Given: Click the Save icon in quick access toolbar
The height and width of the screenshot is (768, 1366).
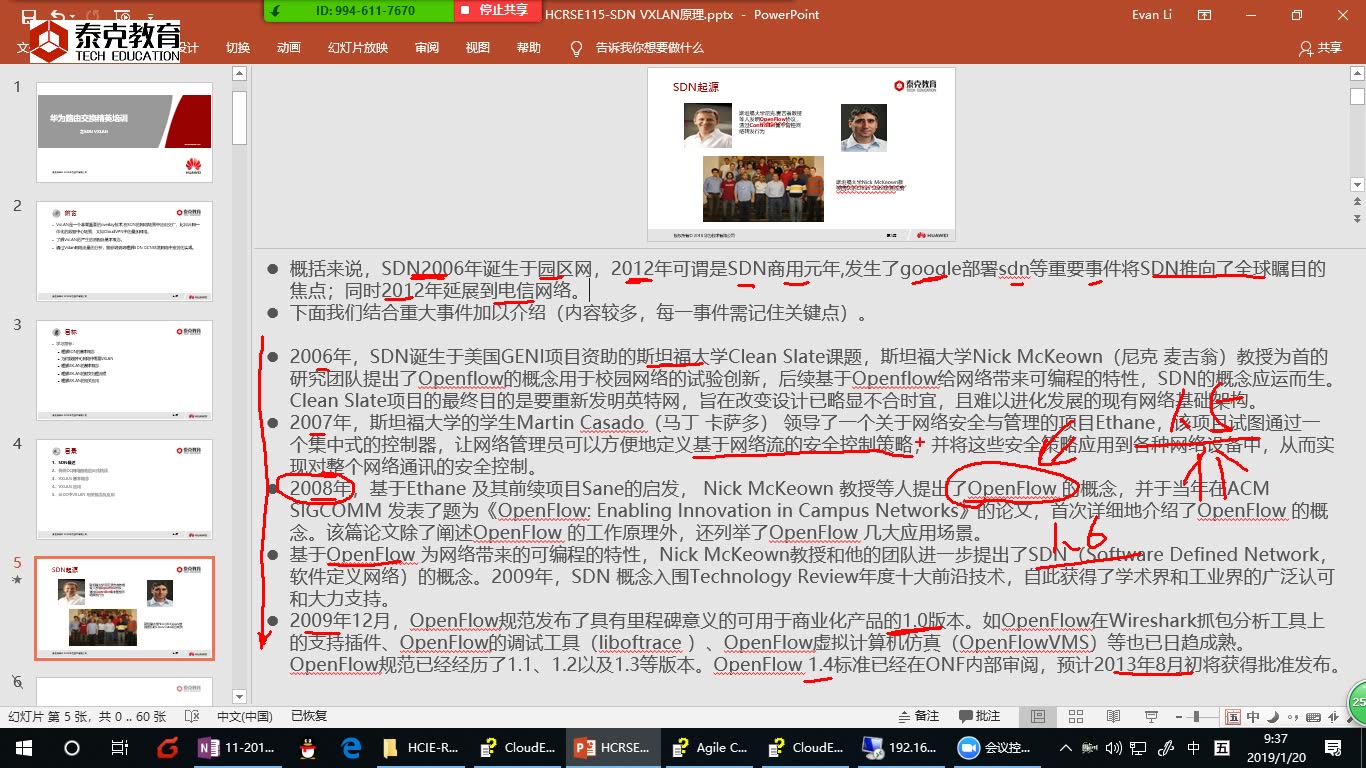Looking at the screenshot, I should pos(27,14).
